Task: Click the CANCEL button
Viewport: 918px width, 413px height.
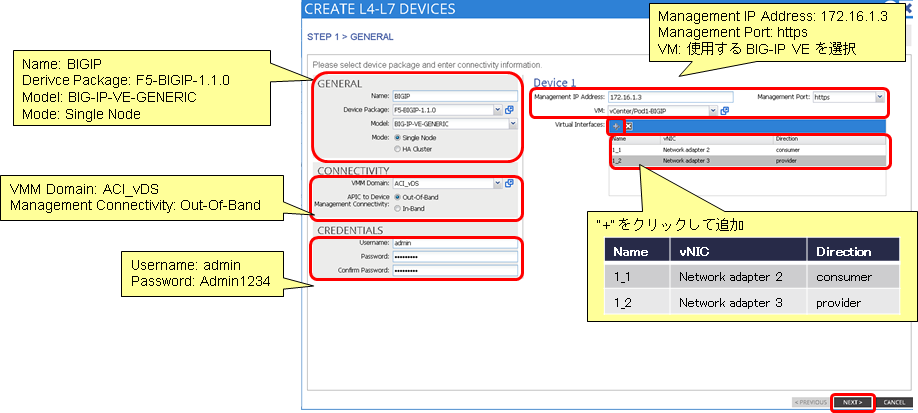Action: [894, 402]
